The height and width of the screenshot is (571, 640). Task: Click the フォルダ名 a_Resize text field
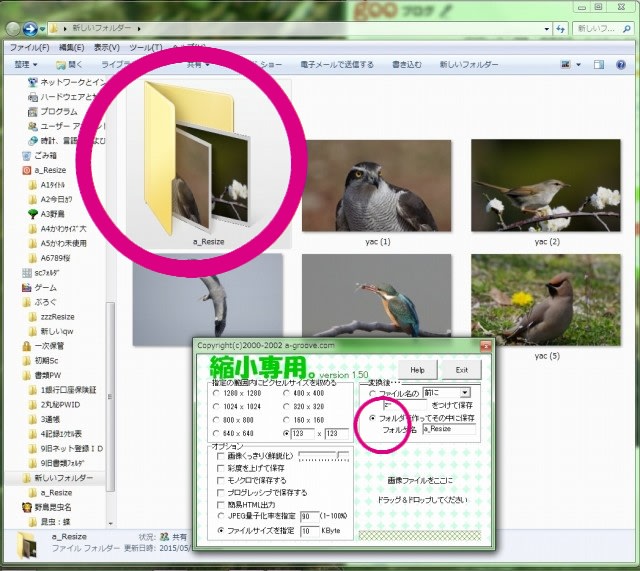tap(448, 428)
